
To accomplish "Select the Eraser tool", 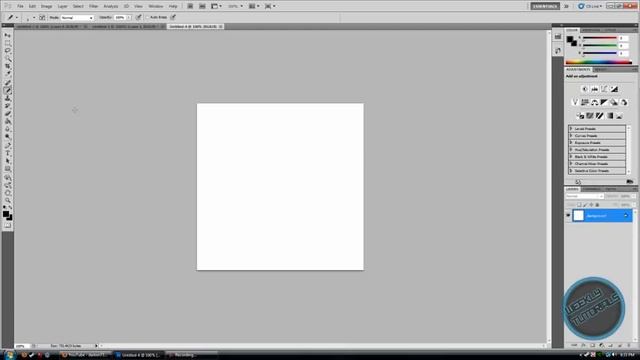I will (7, 114).
